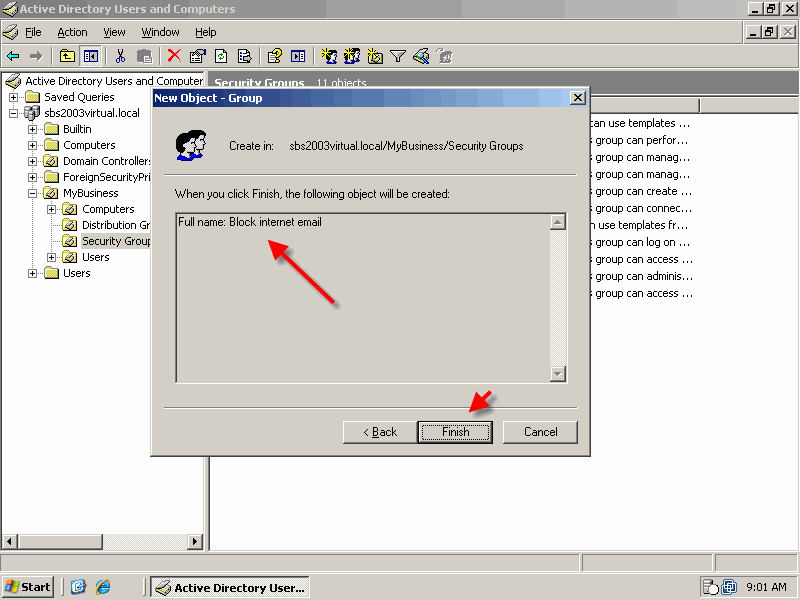The height and width of the screenshot is (600, 800).
Task: Click the Add to group toolbar icon
Action: click(445, 56)
